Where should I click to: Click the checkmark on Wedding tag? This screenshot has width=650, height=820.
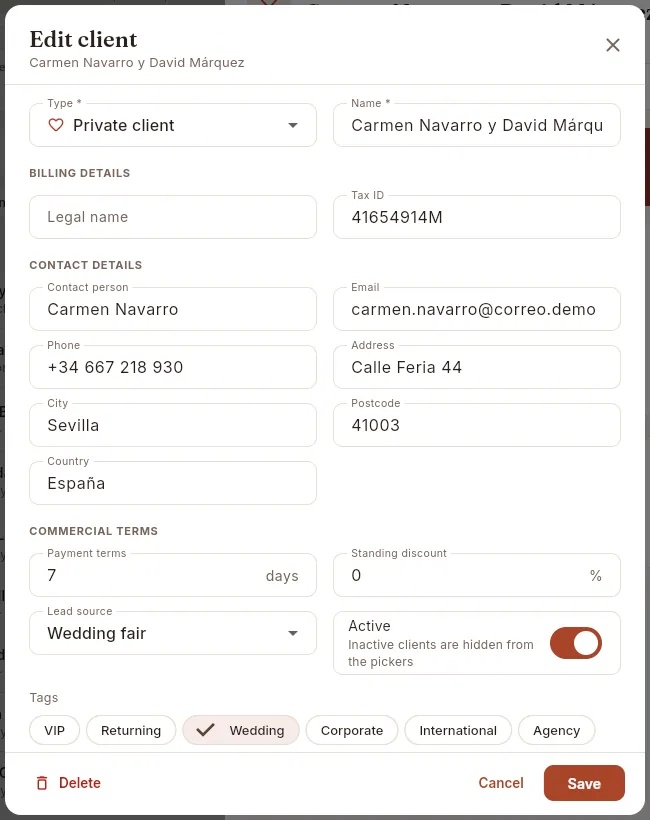point(206,730)
